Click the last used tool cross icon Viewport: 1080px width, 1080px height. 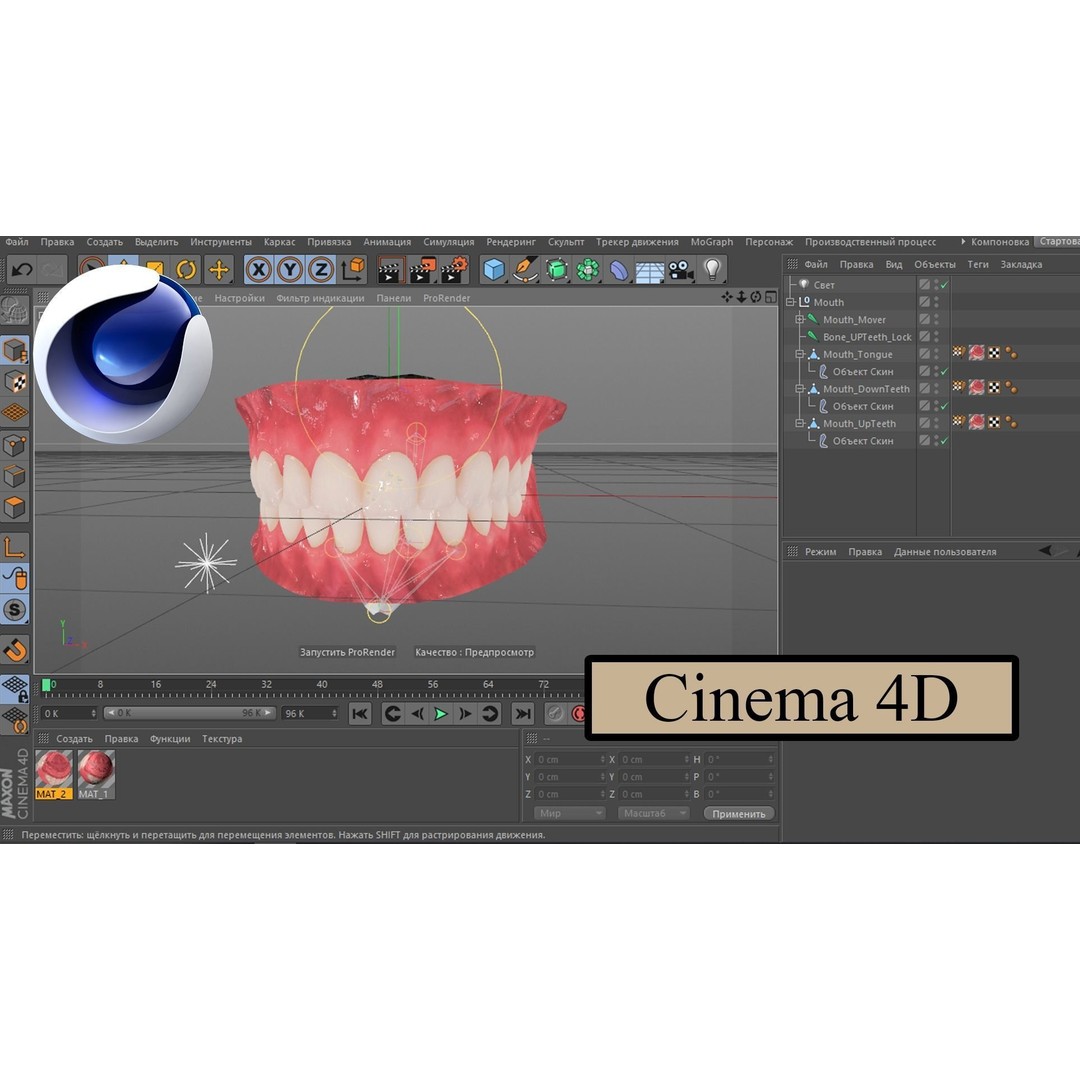218,269
